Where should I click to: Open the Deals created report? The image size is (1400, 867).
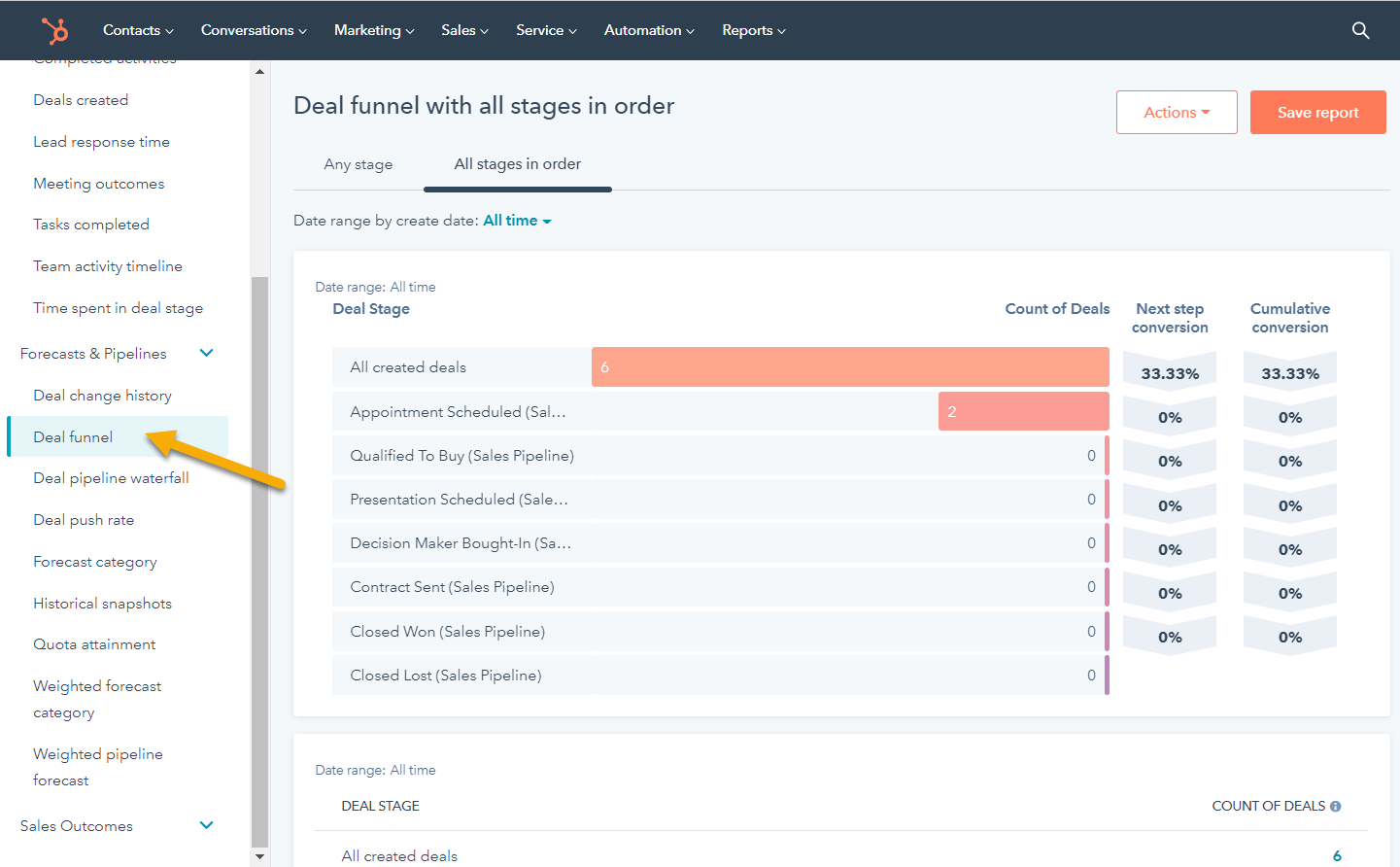[x=81, y=99]
